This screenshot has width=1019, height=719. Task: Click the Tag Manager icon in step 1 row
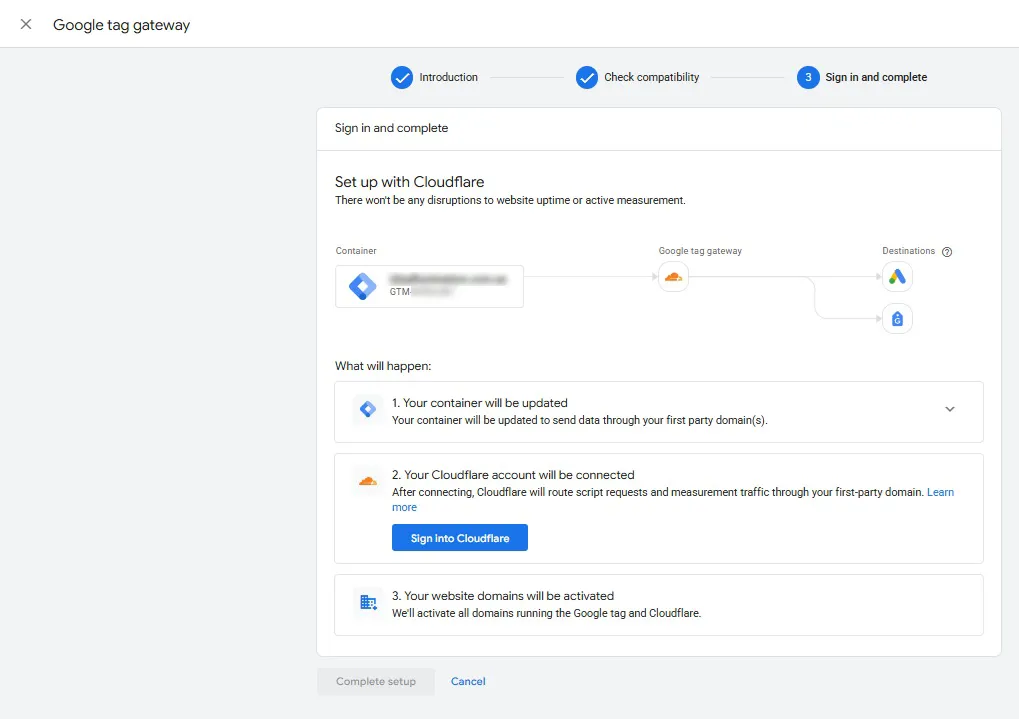pos(368,409)
